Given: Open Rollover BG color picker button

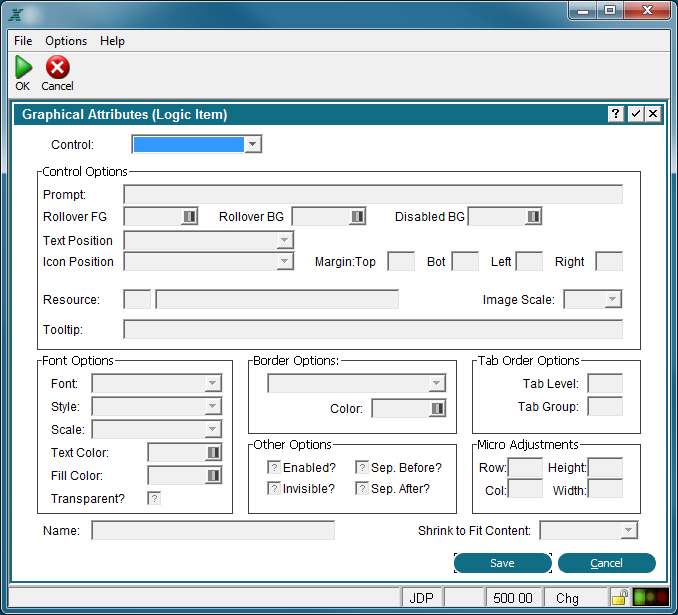Looking at the screenshot, I should click(x=357, y=216).
